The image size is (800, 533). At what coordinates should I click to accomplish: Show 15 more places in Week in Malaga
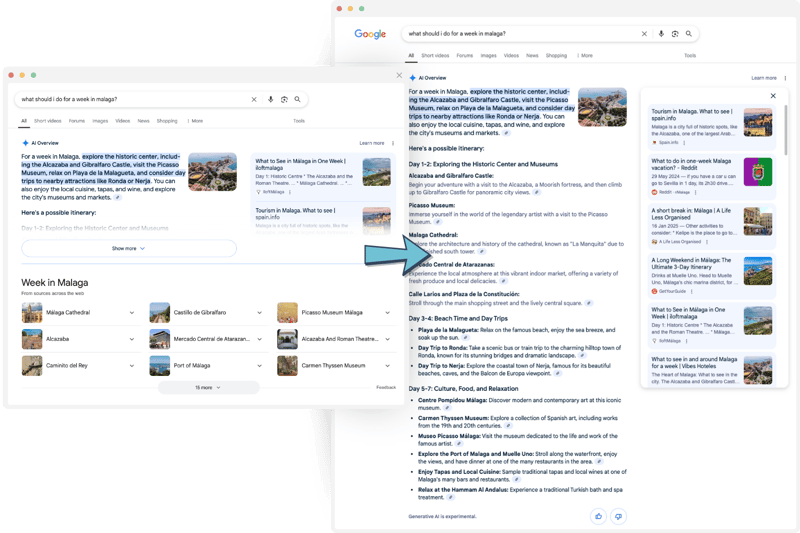click(x=208, y=388)
